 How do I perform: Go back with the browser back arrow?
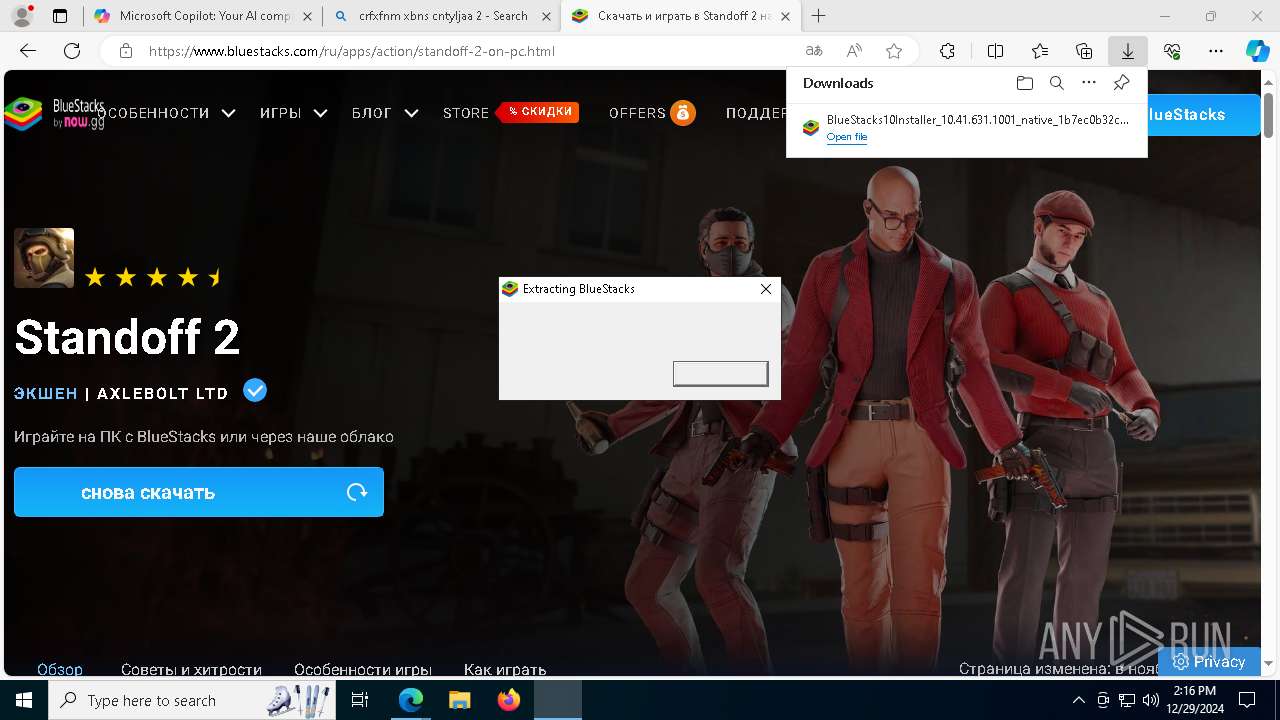pyautogui.click(x=28, y=51)
